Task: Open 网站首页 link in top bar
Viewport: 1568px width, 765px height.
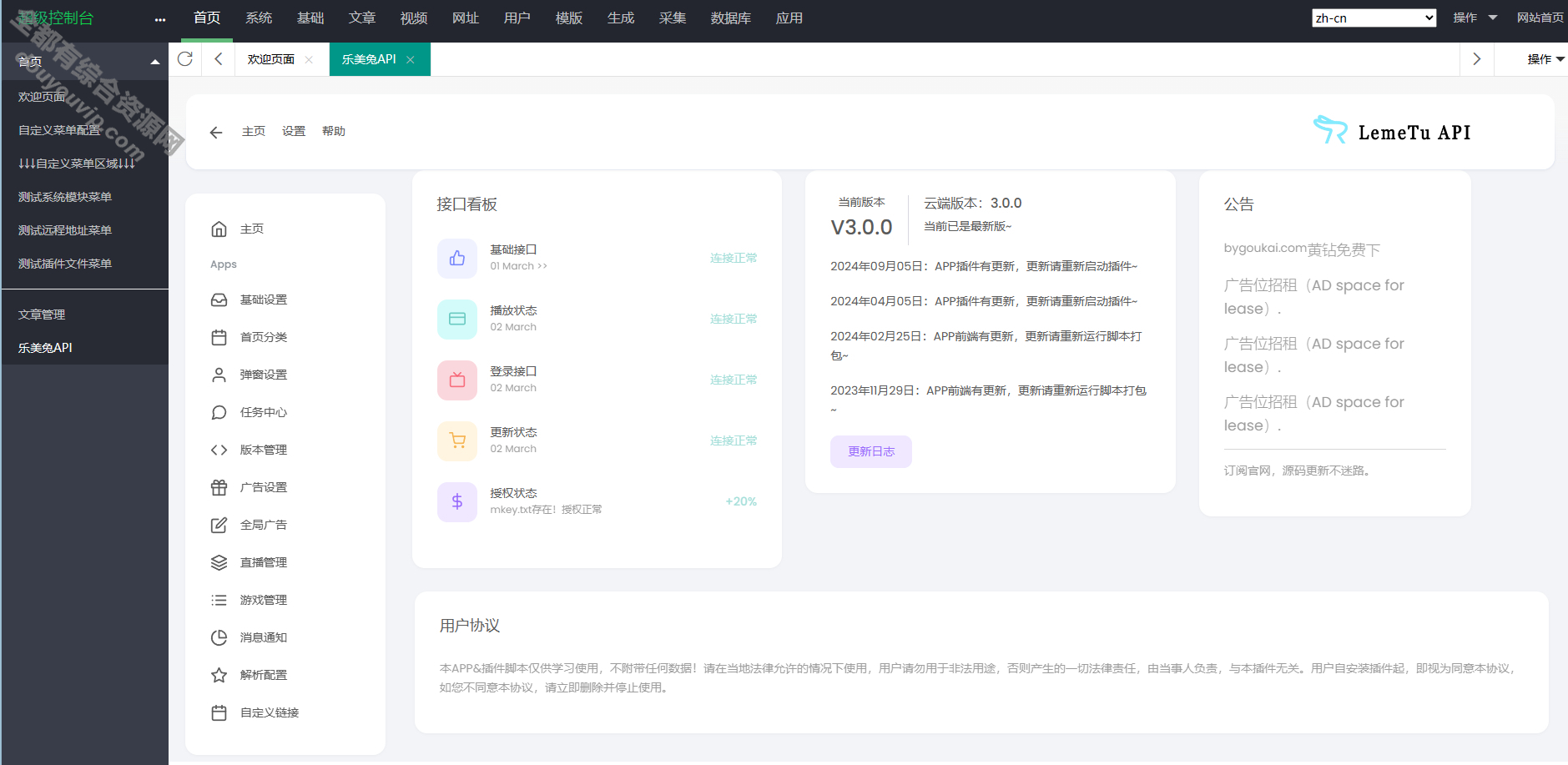Action: [x=1540, y=18]
